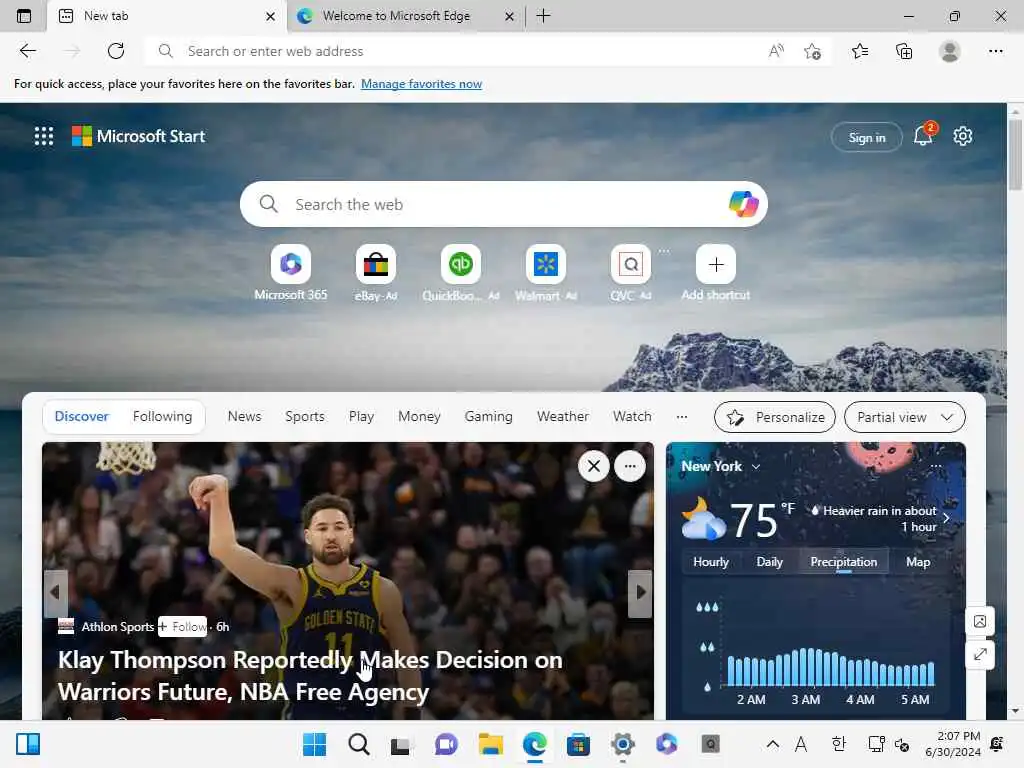
Task: Select the Precipitation weather tab
Action: 844,562
